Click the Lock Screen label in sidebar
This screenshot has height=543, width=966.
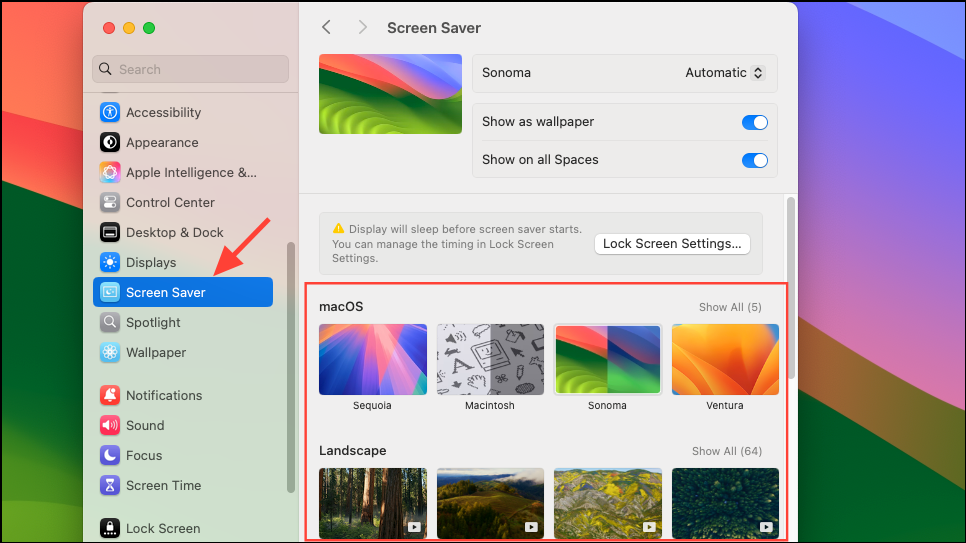pos(163,528)
